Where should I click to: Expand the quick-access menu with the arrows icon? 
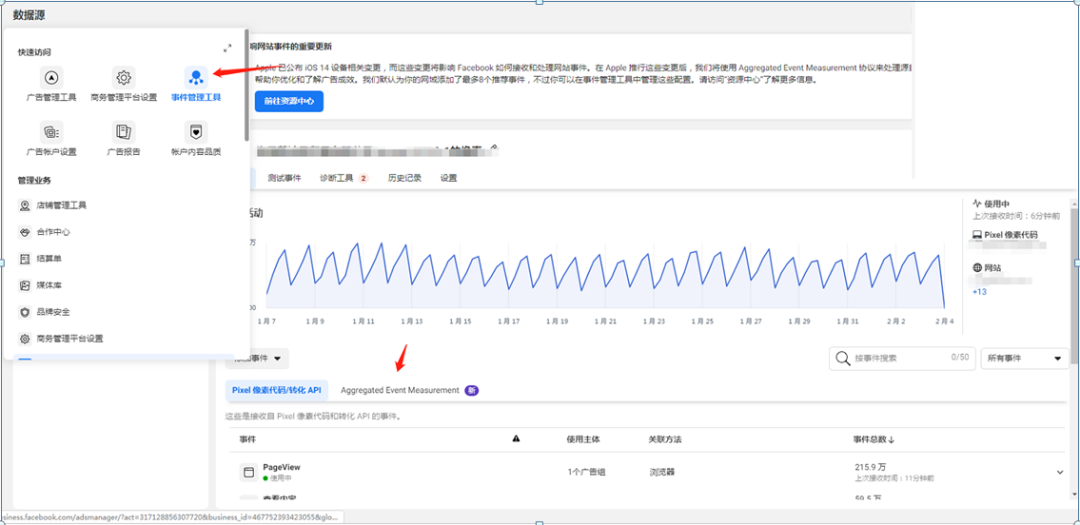tap(227, 48)
